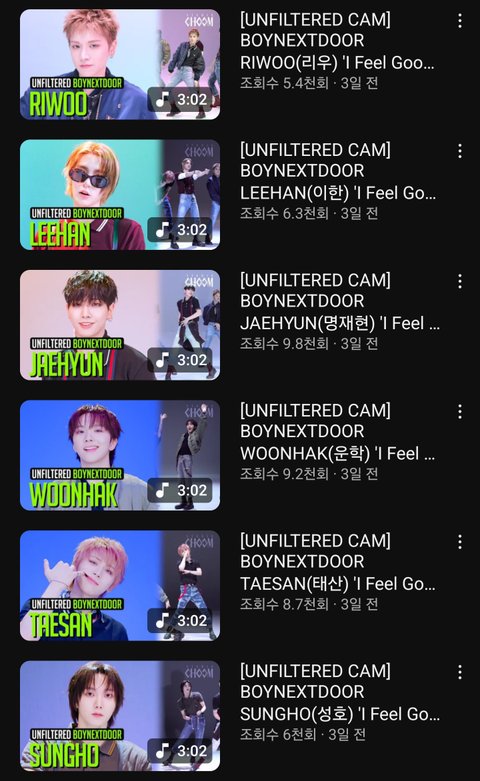Image resolution: width=480 pixels, height=781 pixels.
Task: Open the WOONHAK unfiltered cam thumbnail
Action: click(x=120, y=455)
